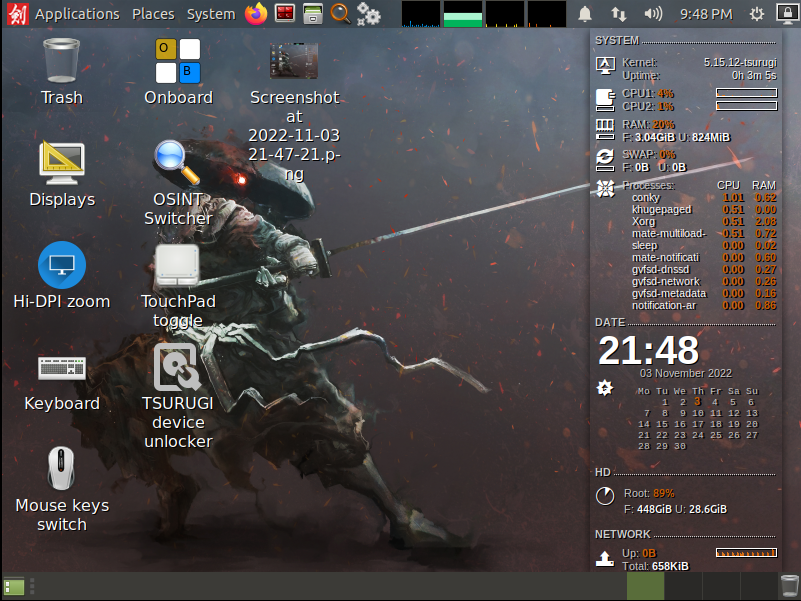Open the Keyboard settings icon
Viewport: 801px width, 601px height.
62,368
